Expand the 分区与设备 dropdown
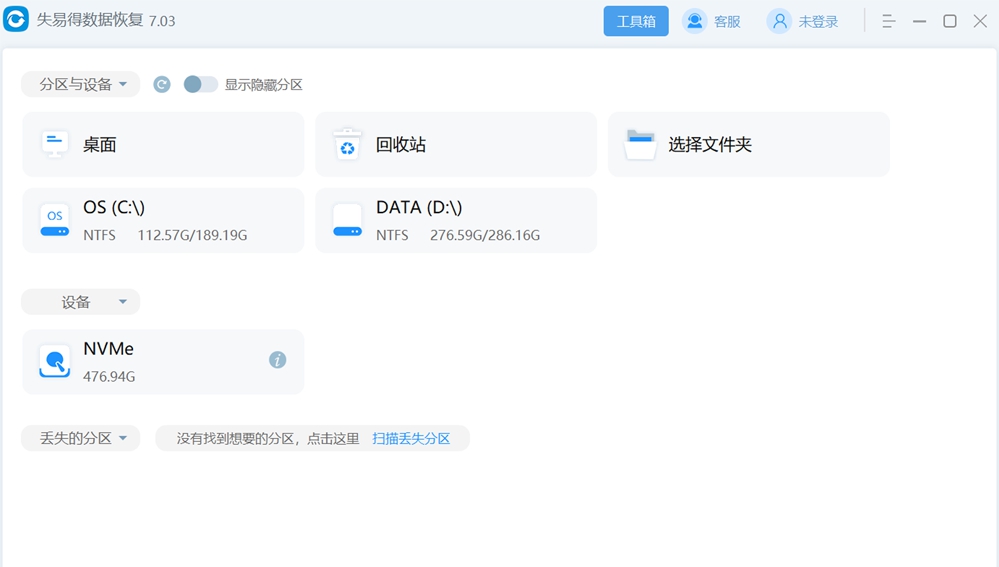 click(x=81, y=84)
